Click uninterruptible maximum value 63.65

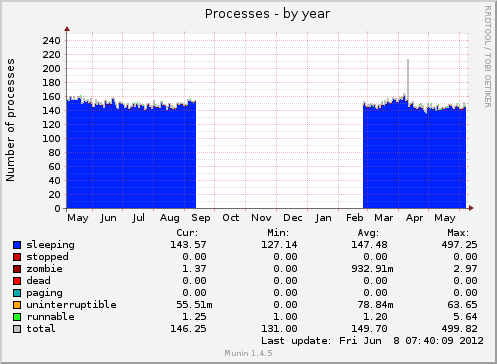pos(462,305)
